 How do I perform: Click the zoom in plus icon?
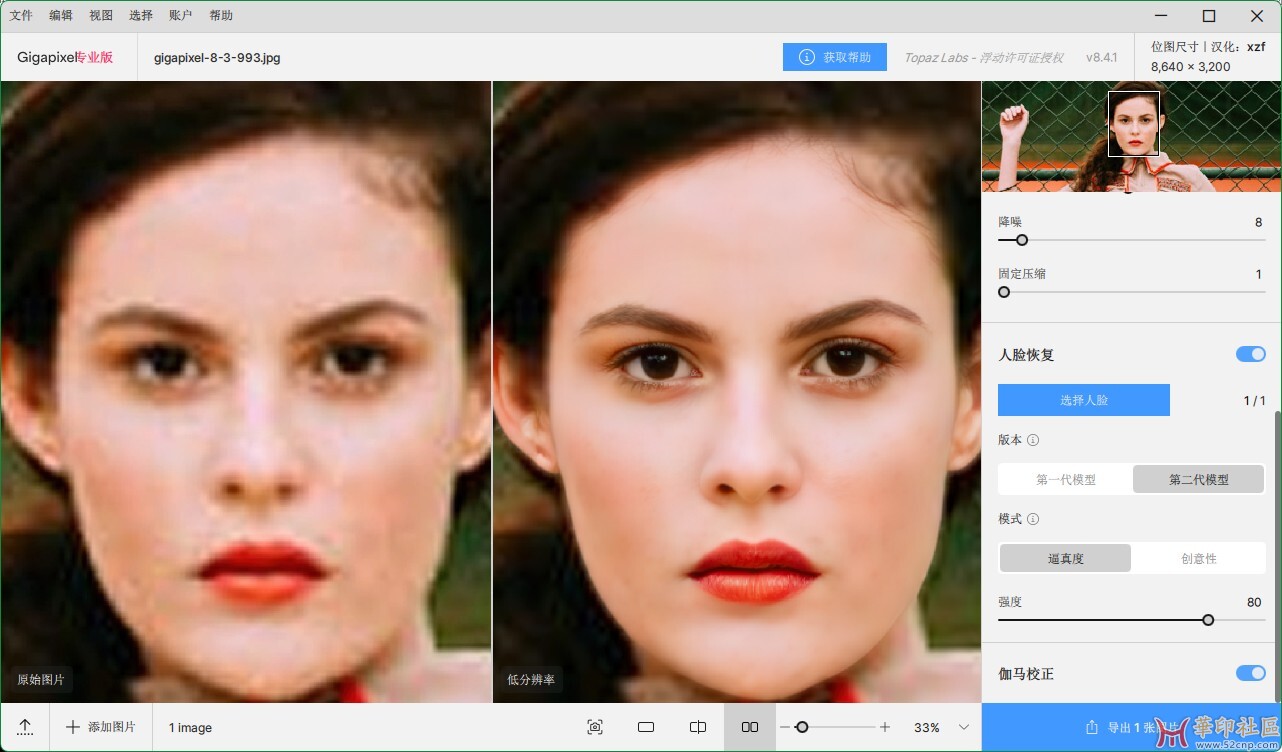pos(885,727)
